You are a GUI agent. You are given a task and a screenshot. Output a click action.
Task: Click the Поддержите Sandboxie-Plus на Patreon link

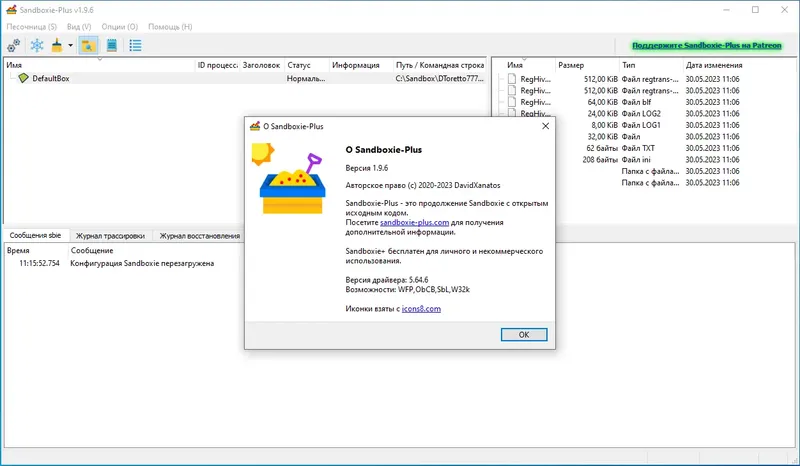(x=707, y=45)
